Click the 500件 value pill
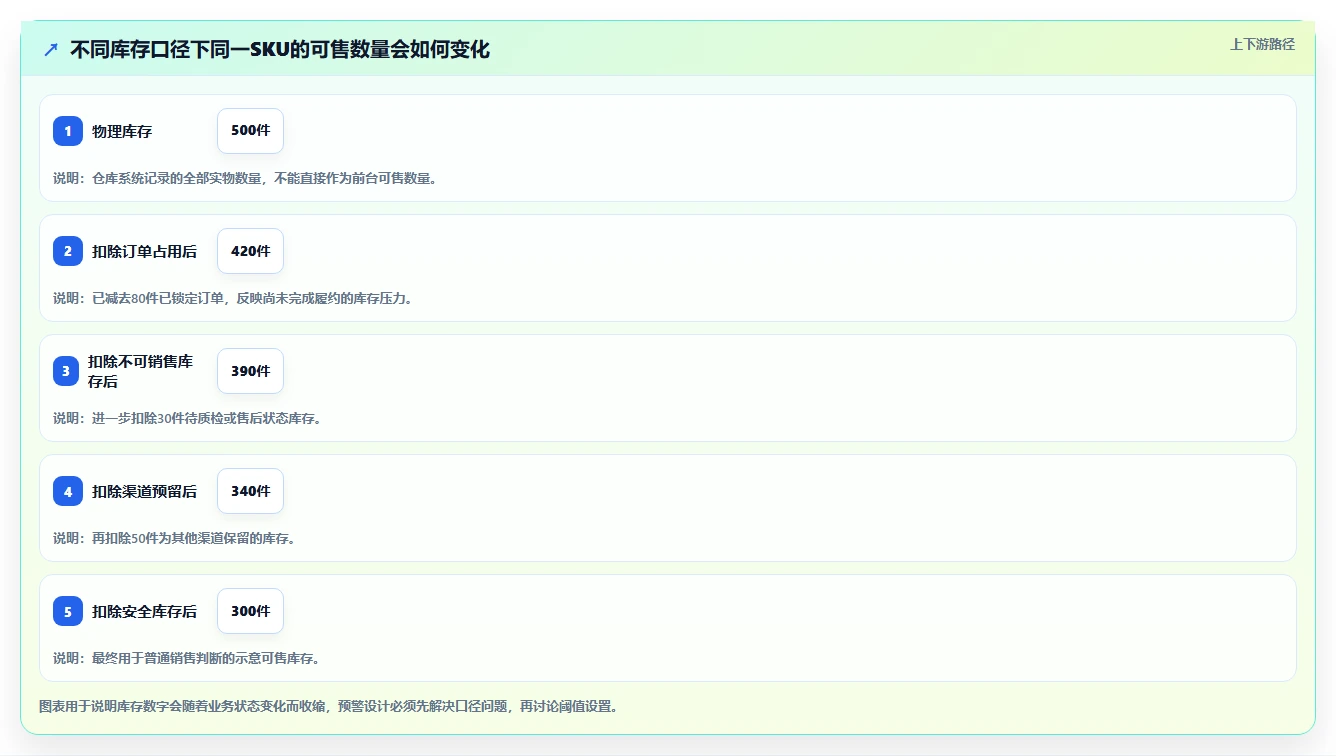 (250, 131)
